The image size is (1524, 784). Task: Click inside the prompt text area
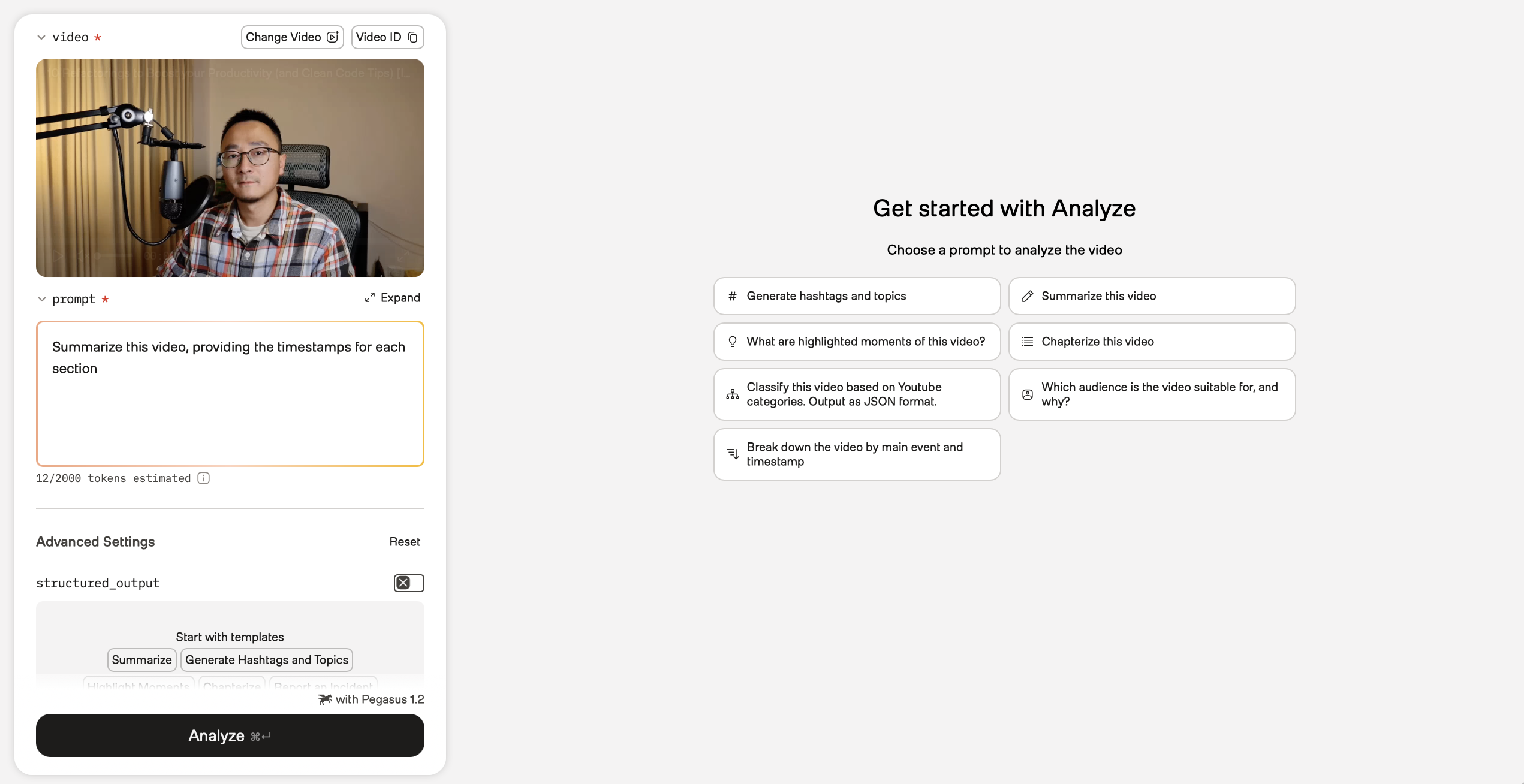tap(230, 394)
